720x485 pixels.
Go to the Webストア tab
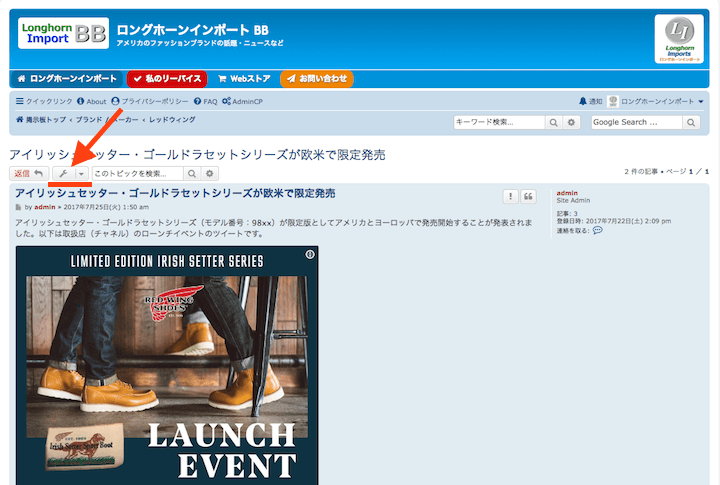coord(244,79)
